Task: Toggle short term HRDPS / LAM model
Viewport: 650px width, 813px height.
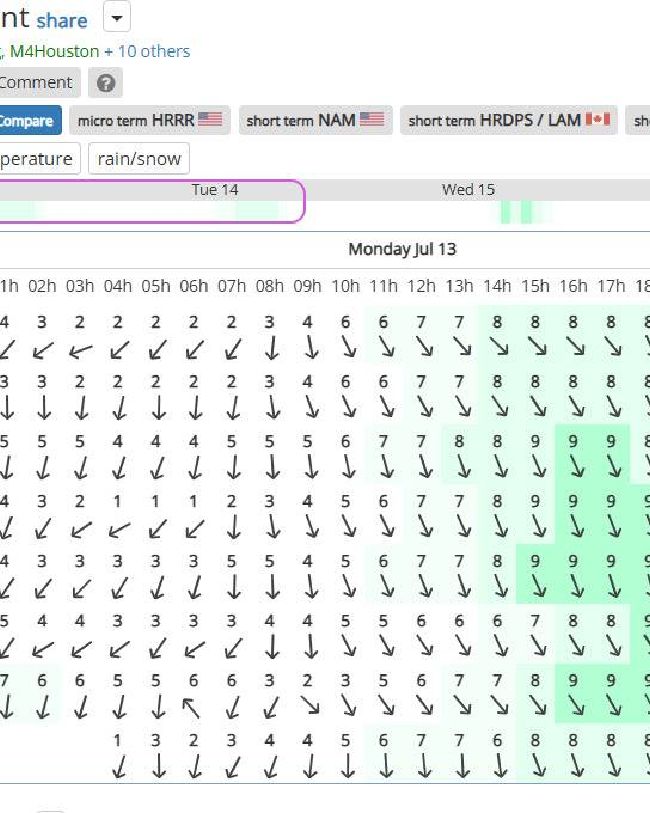Action: point(508,120)
